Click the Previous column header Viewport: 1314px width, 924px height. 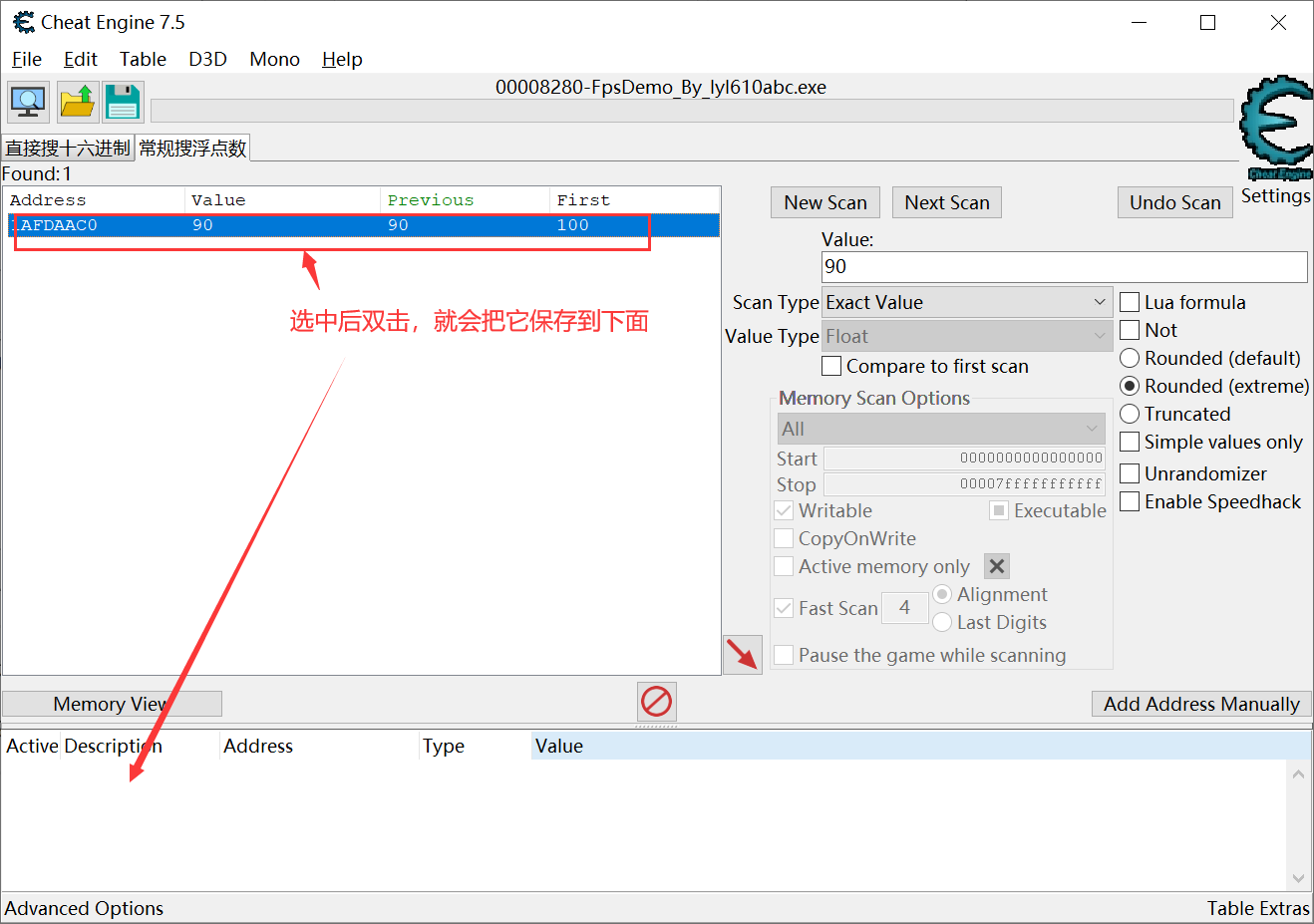465,199
